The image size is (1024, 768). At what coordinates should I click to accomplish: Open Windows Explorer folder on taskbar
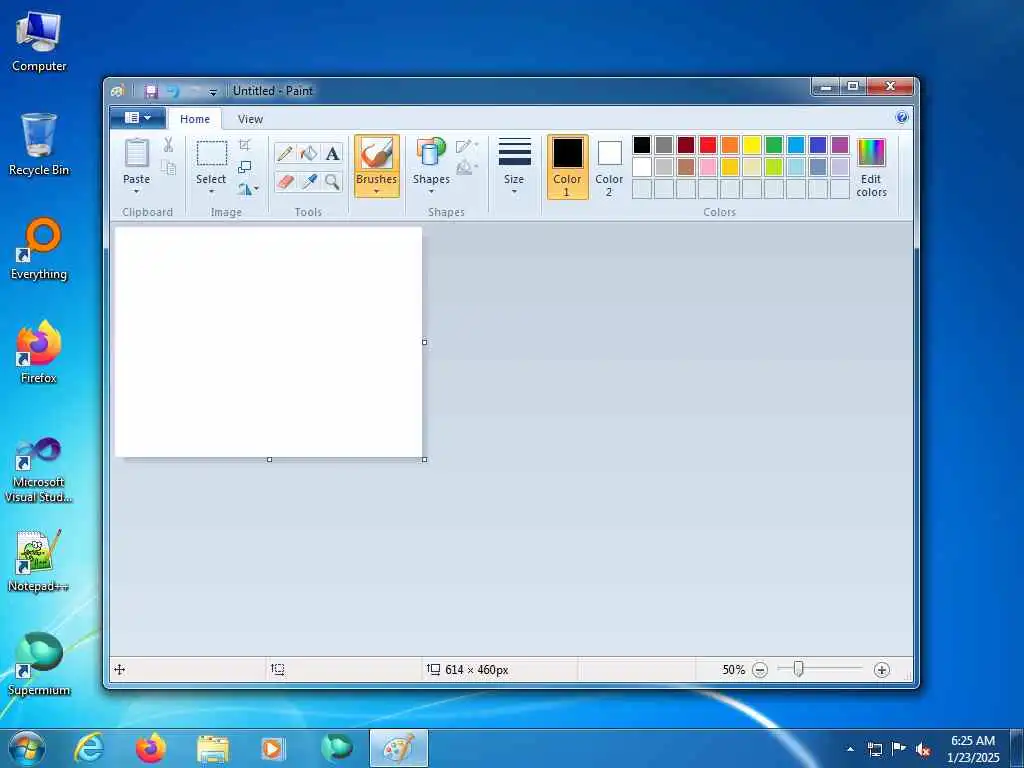[x=213, y=748]
